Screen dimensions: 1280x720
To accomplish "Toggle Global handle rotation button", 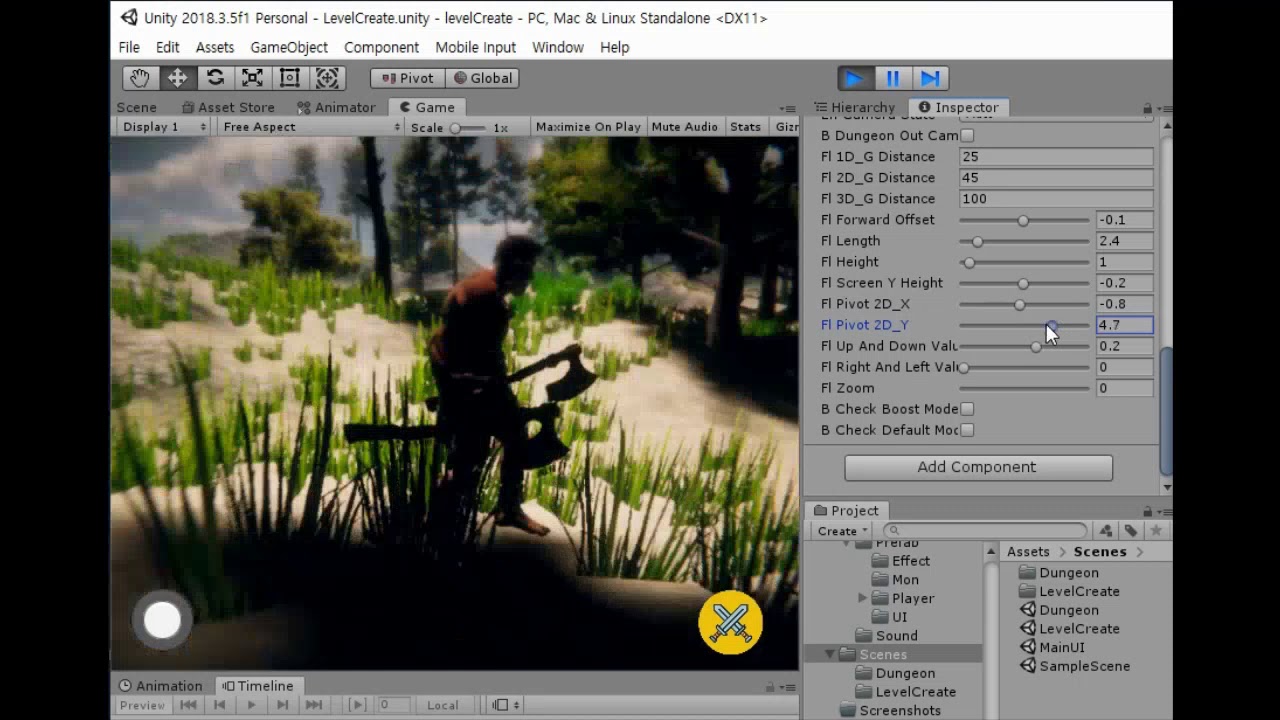I will pyautogui.click(x=483, y=78).
